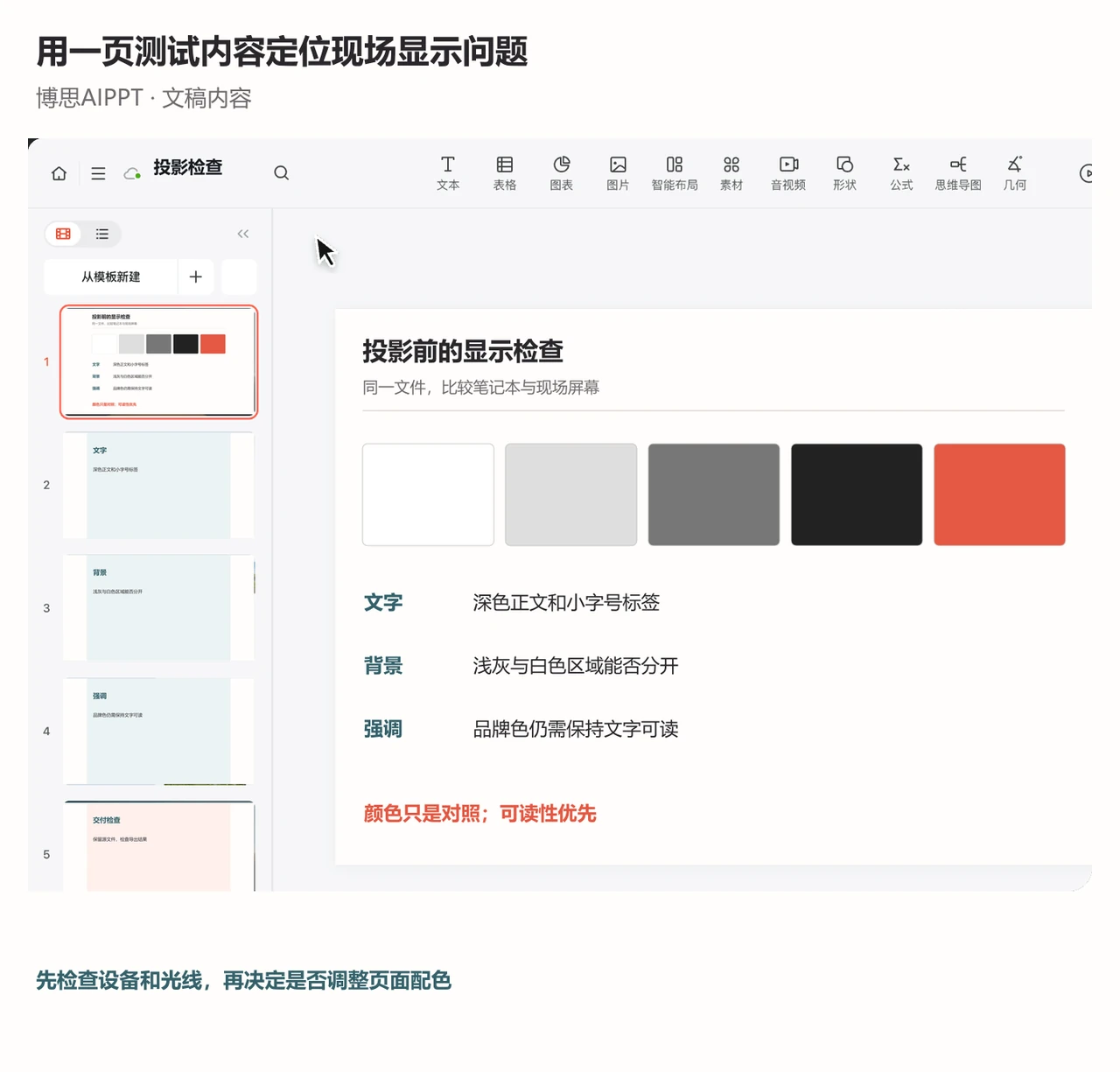The height and width of the screenshot is (1072, 1120).
Task: Select the white color block on the slide
Action: point(428,494)
